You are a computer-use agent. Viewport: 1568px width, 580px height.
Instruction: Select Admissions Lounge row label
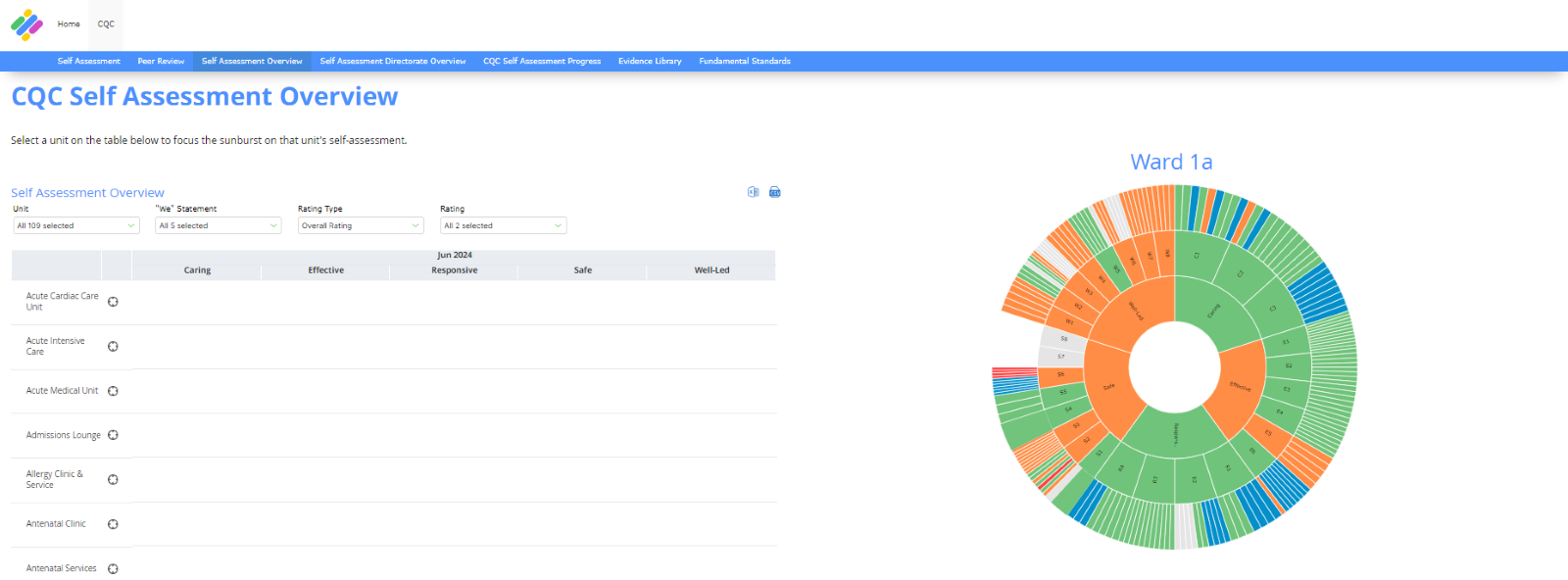click(63, 435)
